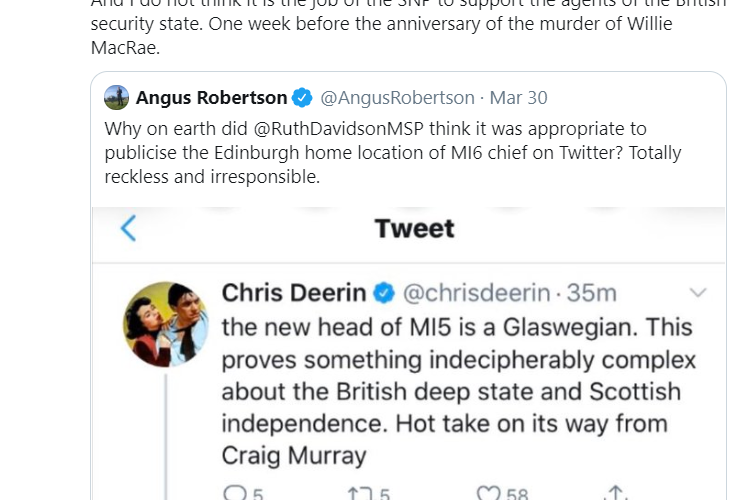Click the '35m' tweet timestamp

[x=592, y=293]
